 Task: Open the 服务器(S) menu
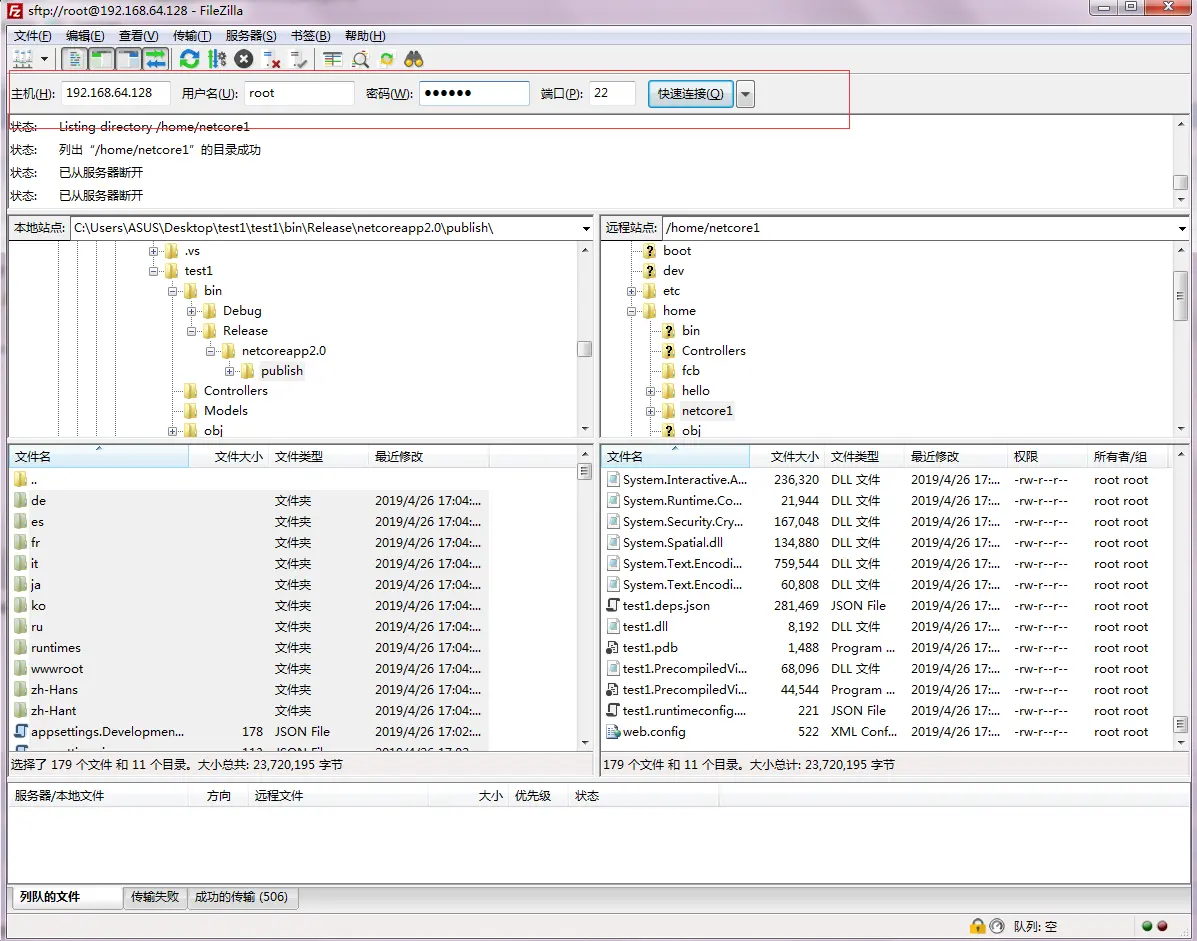[250, 36]
